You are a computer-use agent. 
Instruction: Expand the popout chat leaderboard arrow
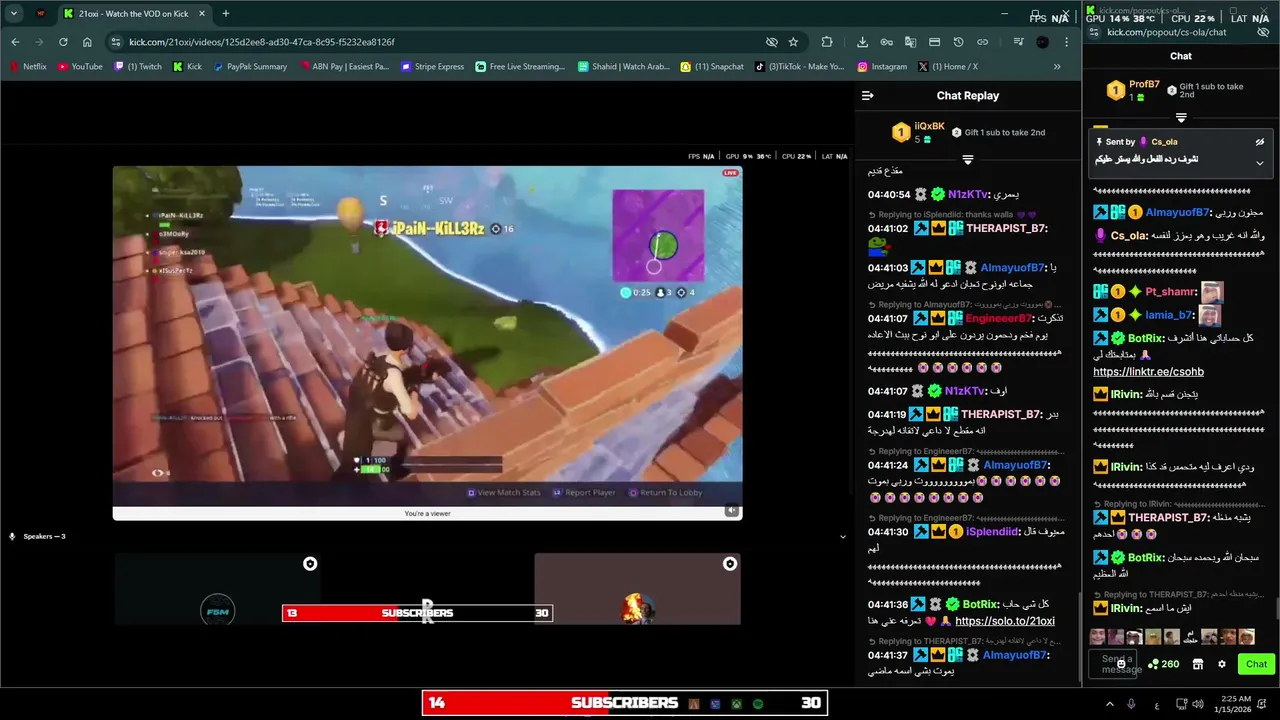(x=1181, y=118)
